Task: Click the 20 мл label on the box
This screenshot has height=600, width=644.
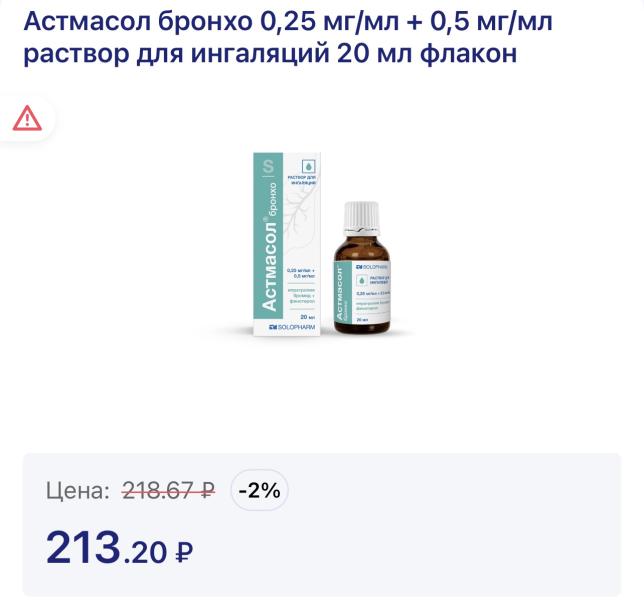Action: pyautogui.click(x=307, y=317)
